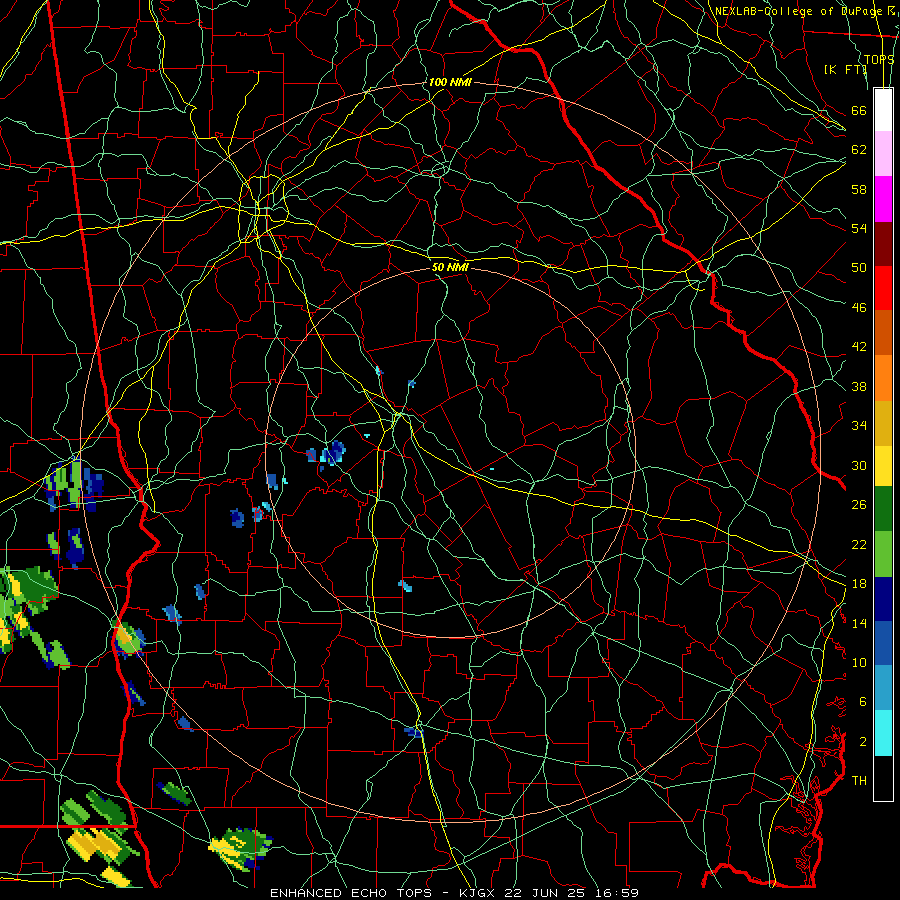Click the '62' legend value label
The height and width of the screenshot is (900, 900).
[859, 150]
